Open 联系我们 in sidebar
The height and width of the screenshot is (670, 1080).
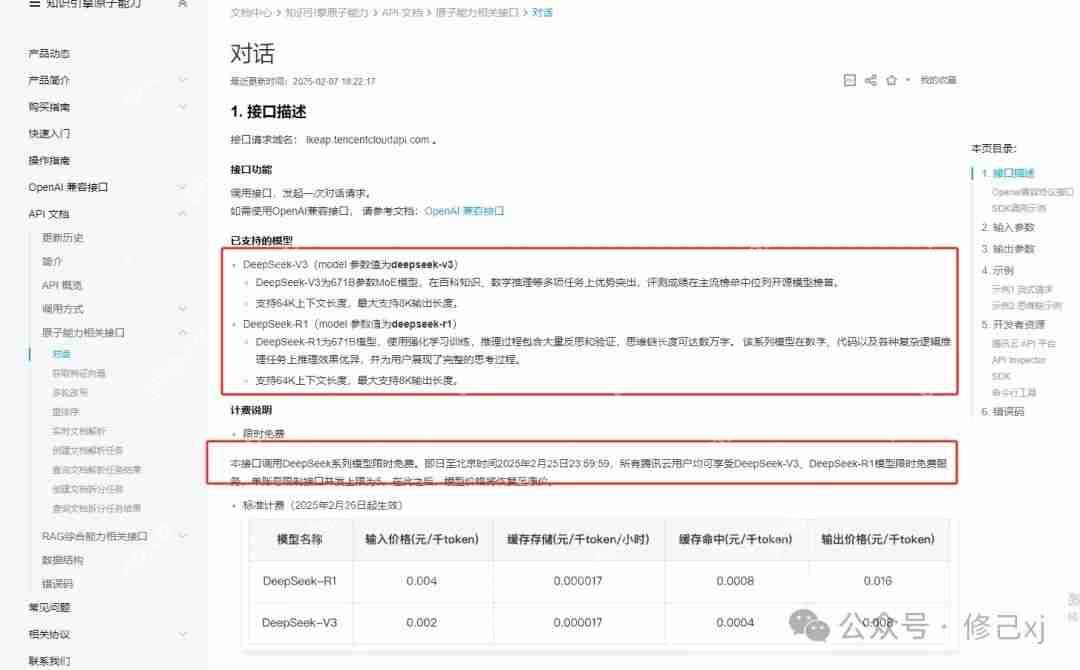tap(49, 661)
